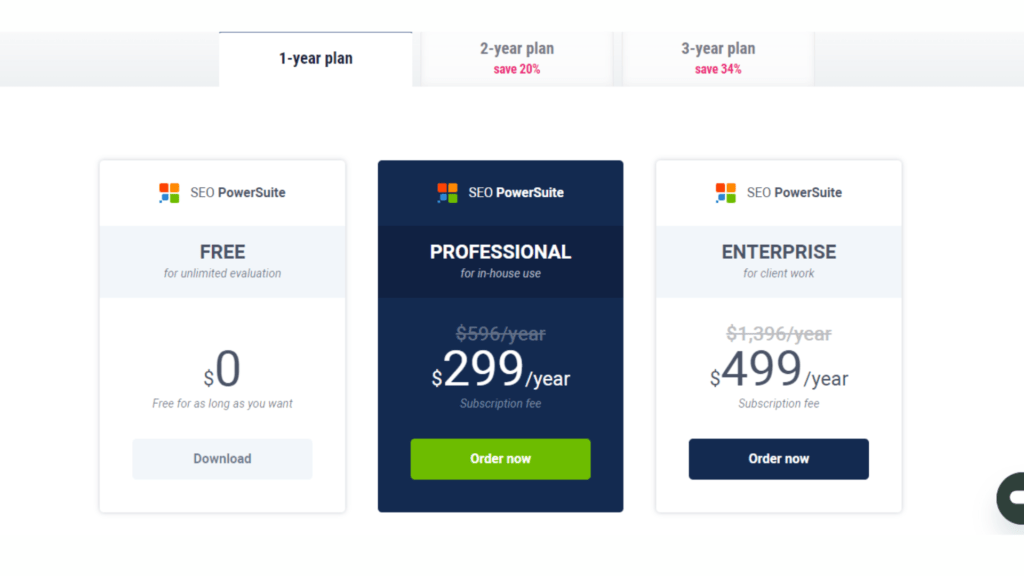
Task: Click the FREE plan title
Action: [x=222, y=252]
